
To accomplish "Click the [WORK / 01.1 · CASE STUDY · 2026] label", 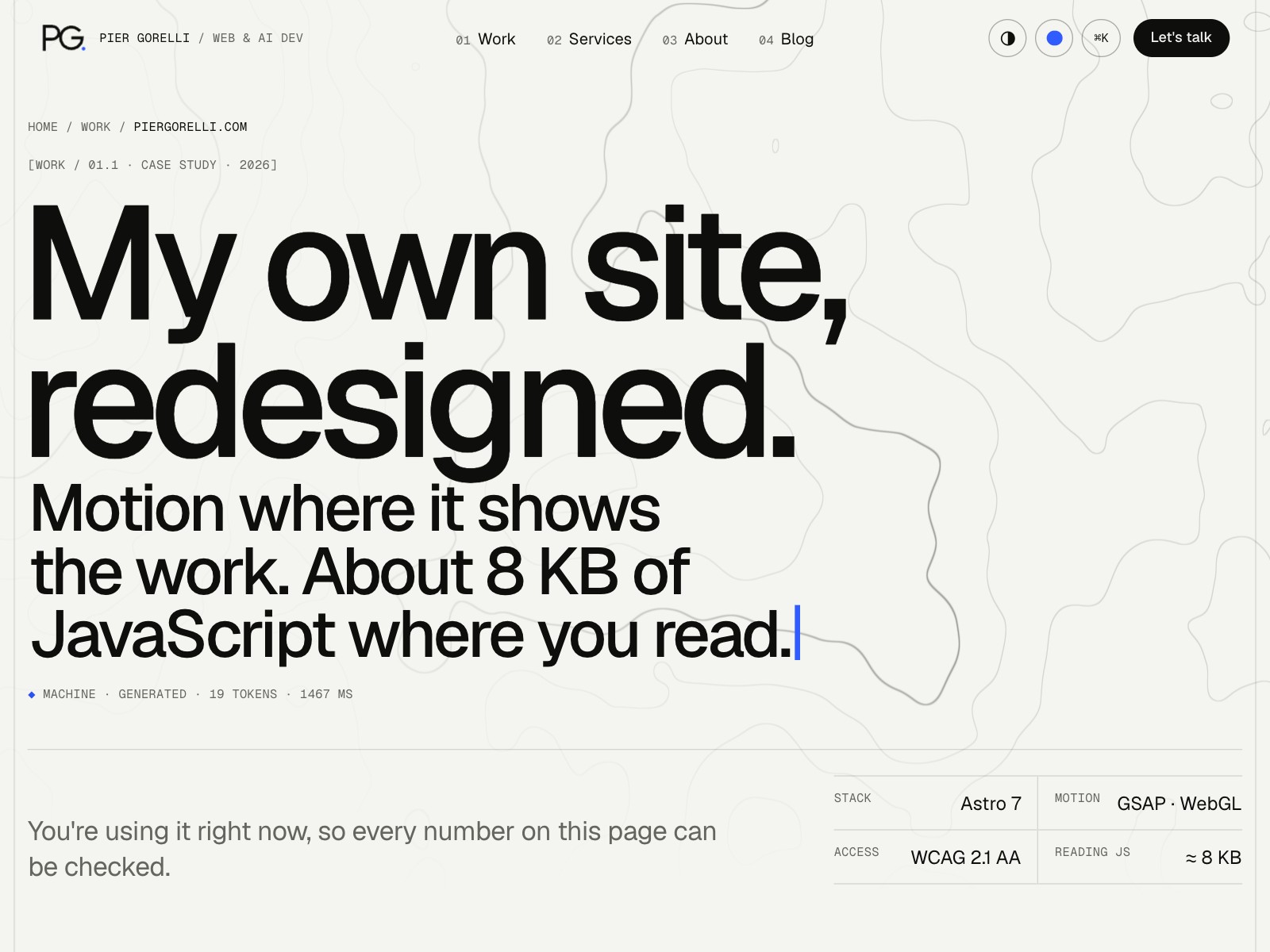I will (x=152, y=165).
